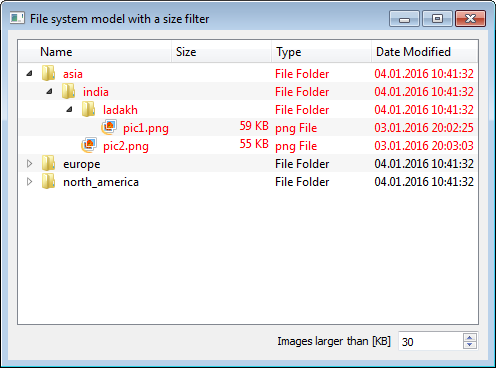Click the 55 KB size cell

[x=254, y=144]
